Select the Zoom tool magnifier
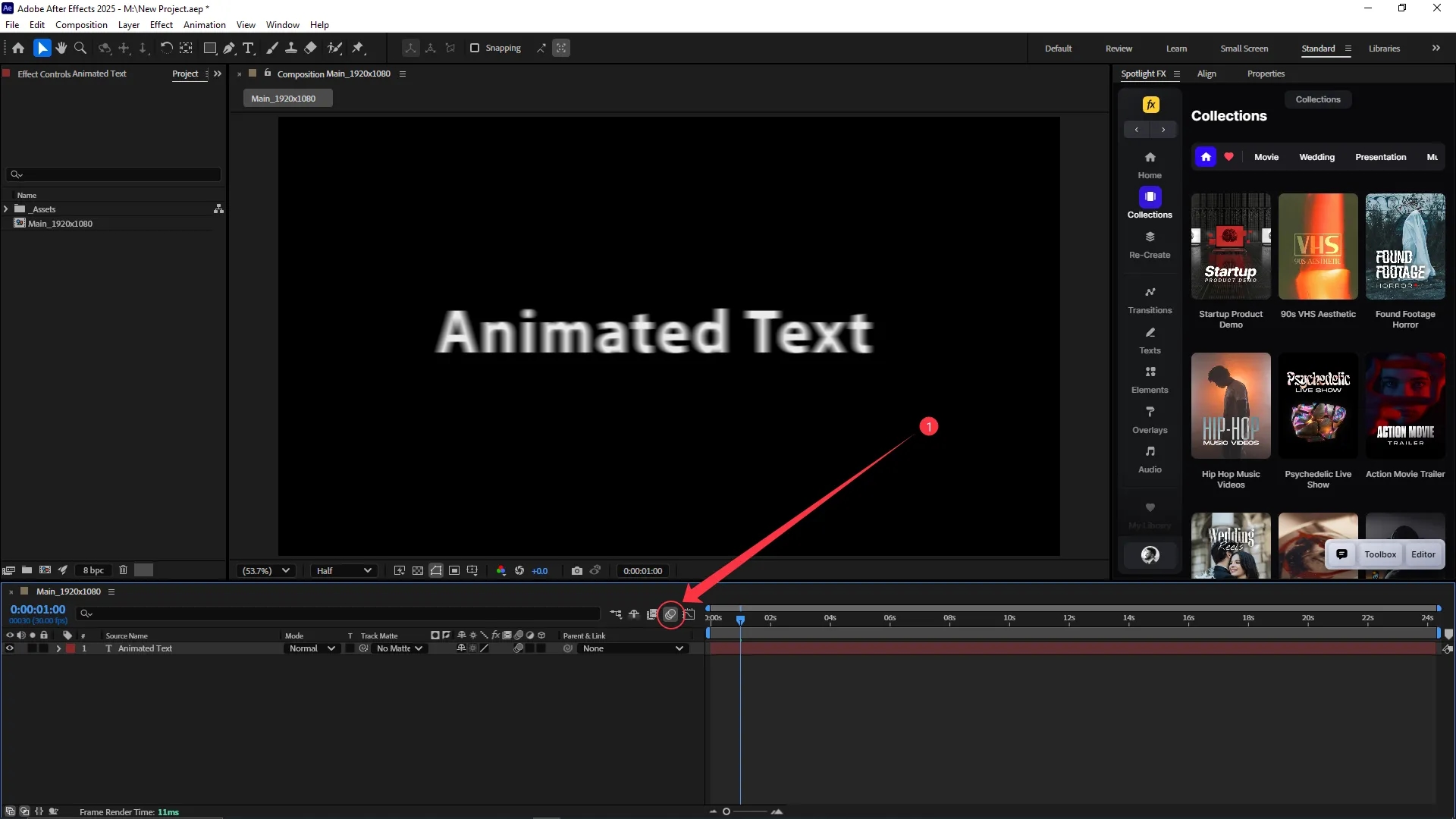Image resolution: width=1456 pixels, height=819 pixels. 80,48
